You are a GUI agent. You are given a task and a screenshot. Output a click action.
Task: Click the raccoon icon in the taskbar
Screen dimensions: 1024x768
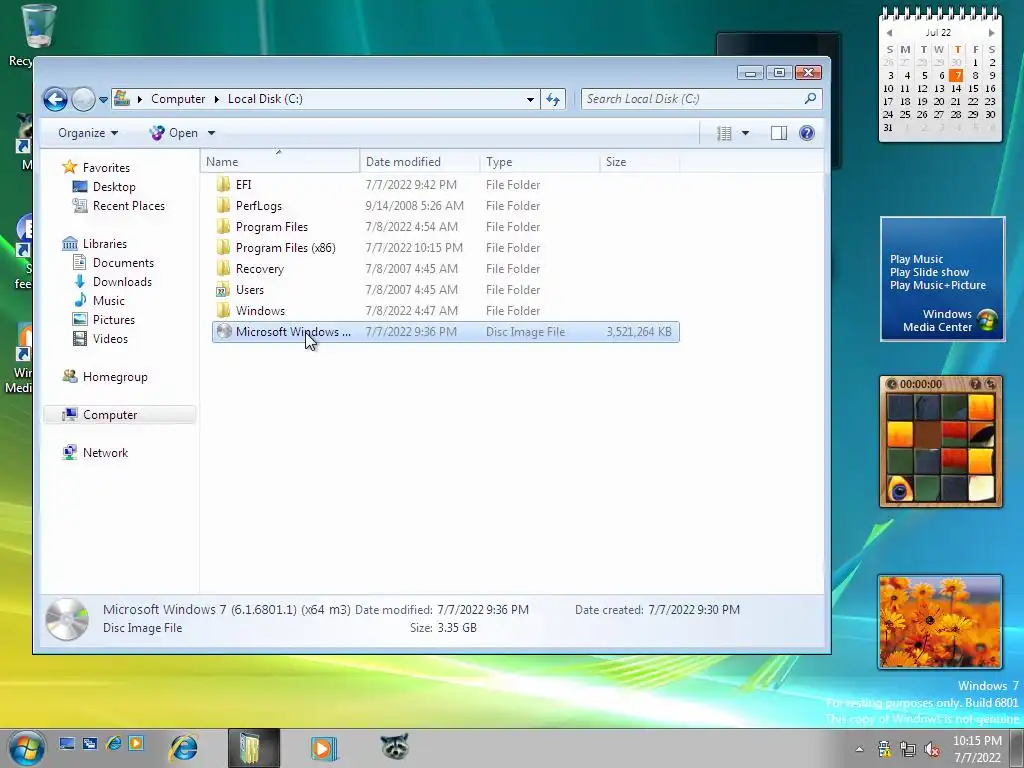[394, 747]
